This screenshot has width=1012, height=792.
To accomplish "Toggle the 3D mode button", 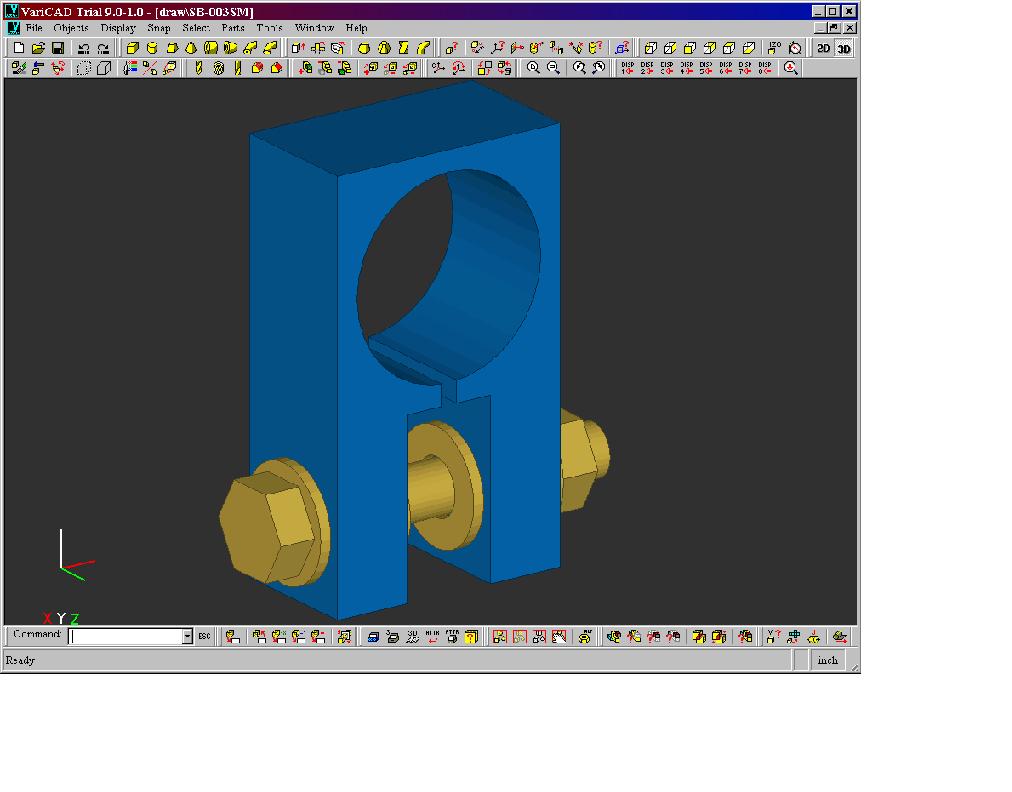I will click(844, 48).
